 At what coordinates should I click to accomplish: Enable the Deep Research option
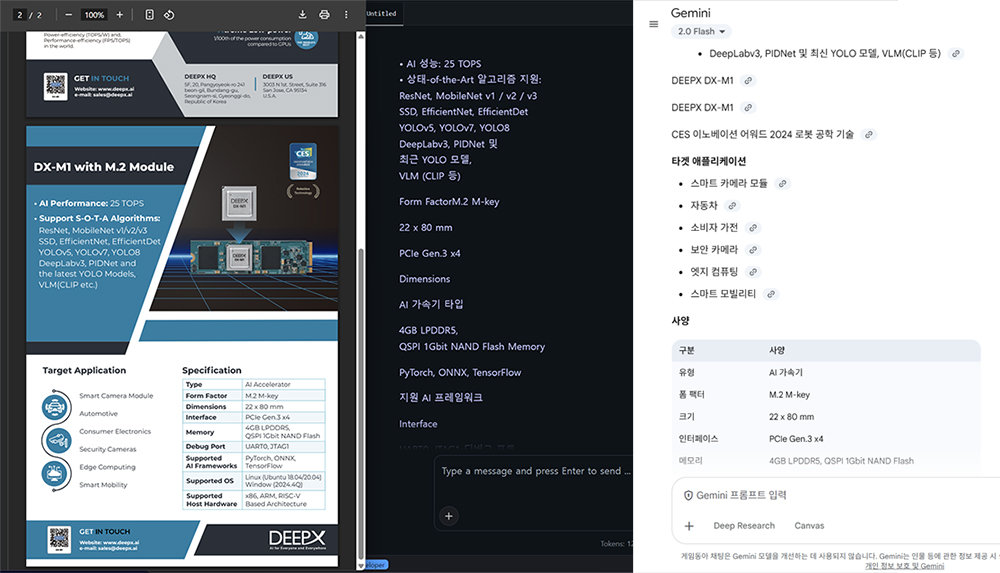click(x=744, y=526)
